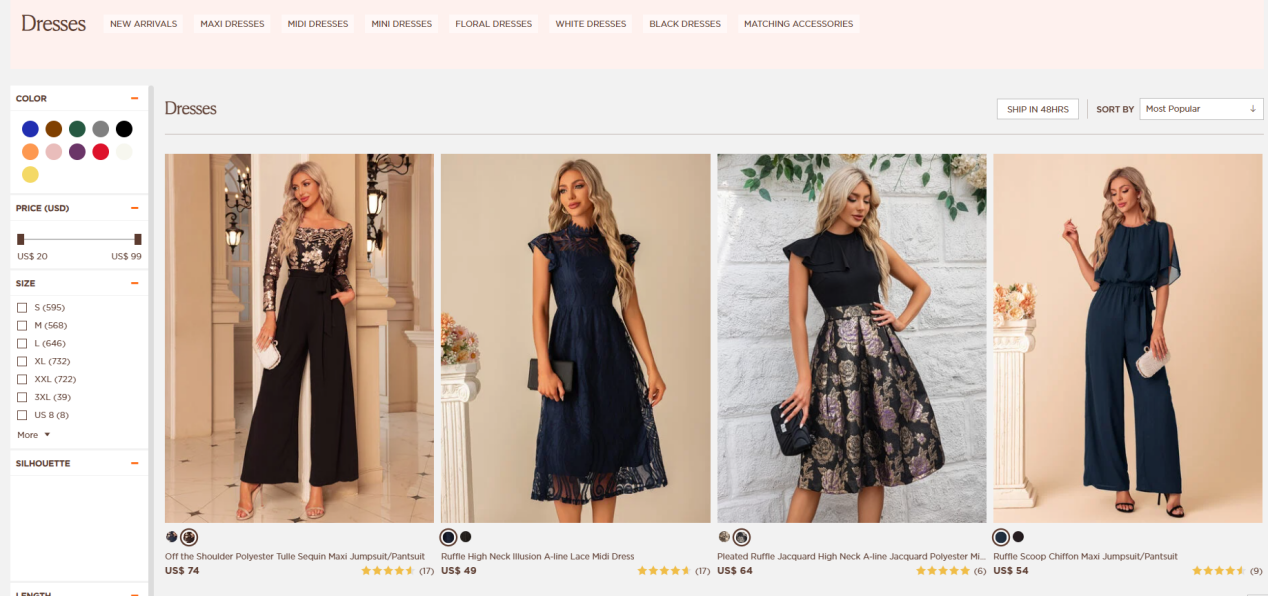Filter by the brown color swatch

(x=54, y=129)
